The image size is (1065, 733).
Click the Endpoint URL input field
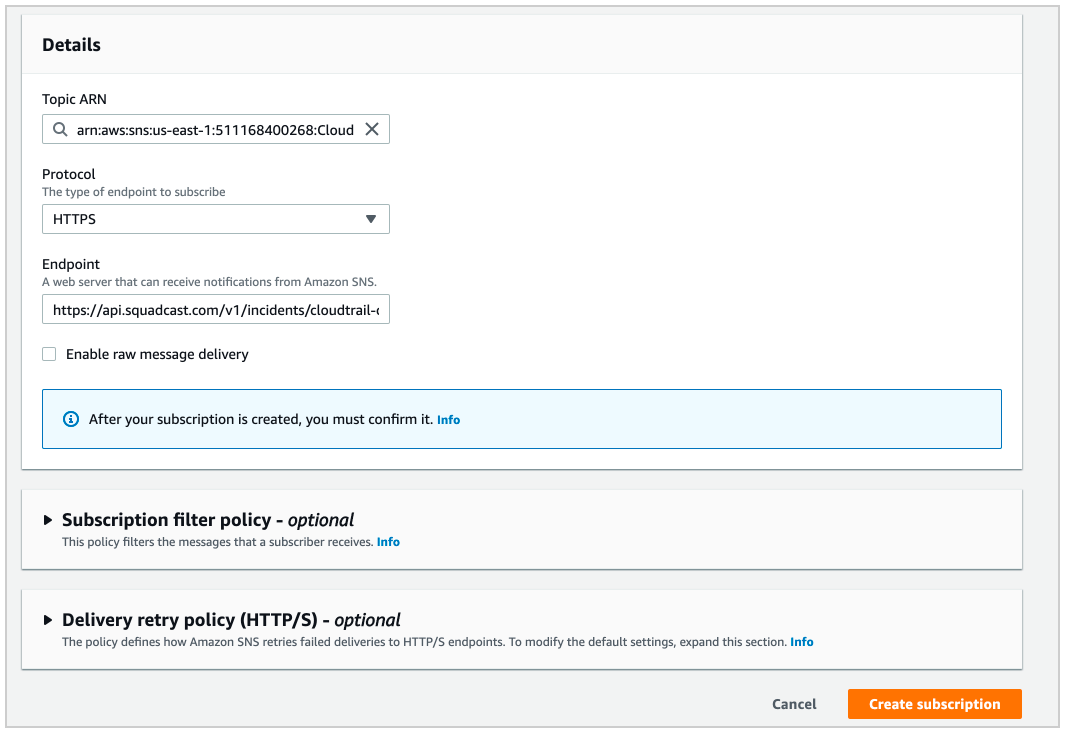point(216,310)
